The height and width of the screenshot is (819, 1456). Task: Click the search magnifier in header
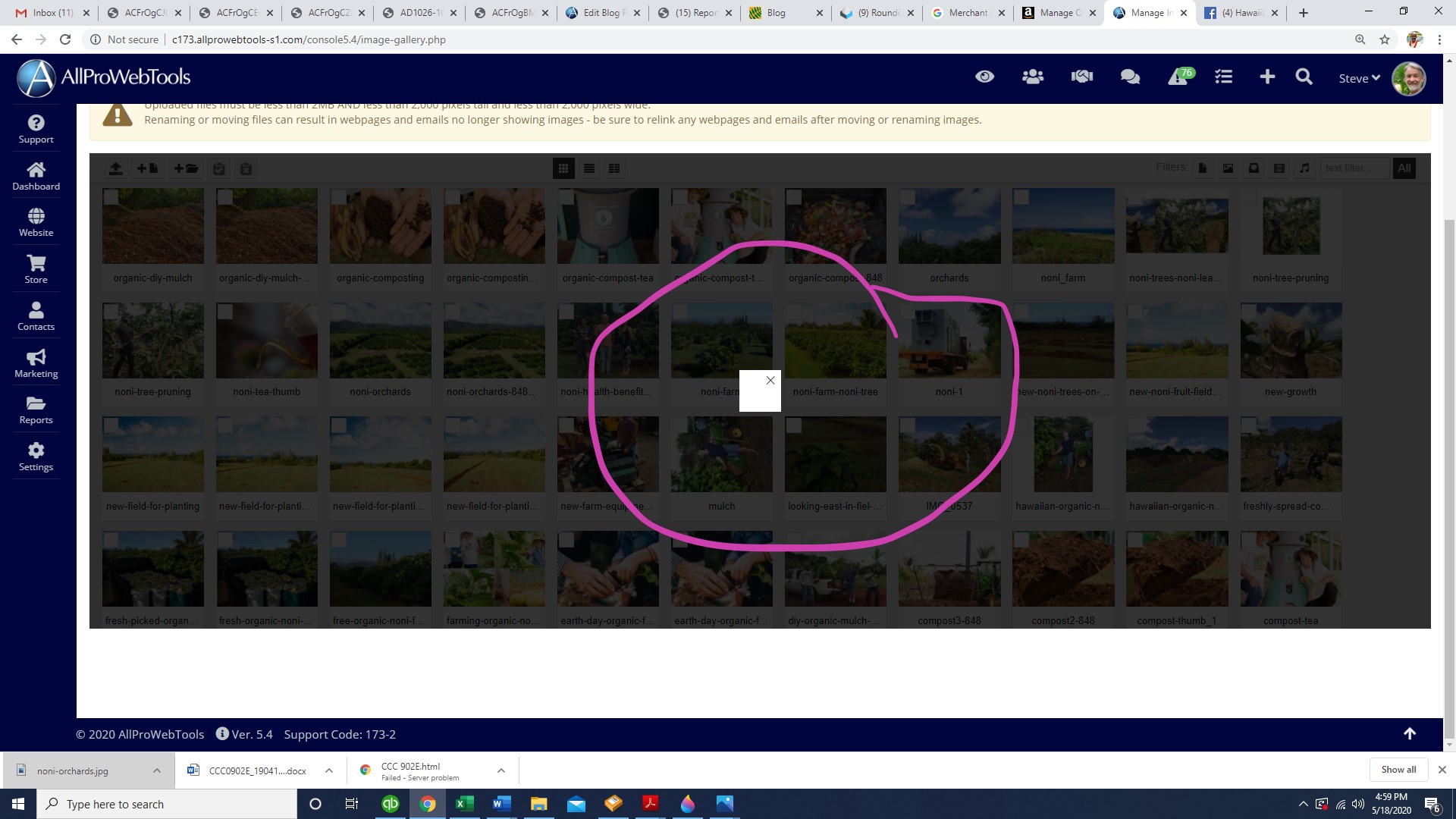tap(1304, 77)
